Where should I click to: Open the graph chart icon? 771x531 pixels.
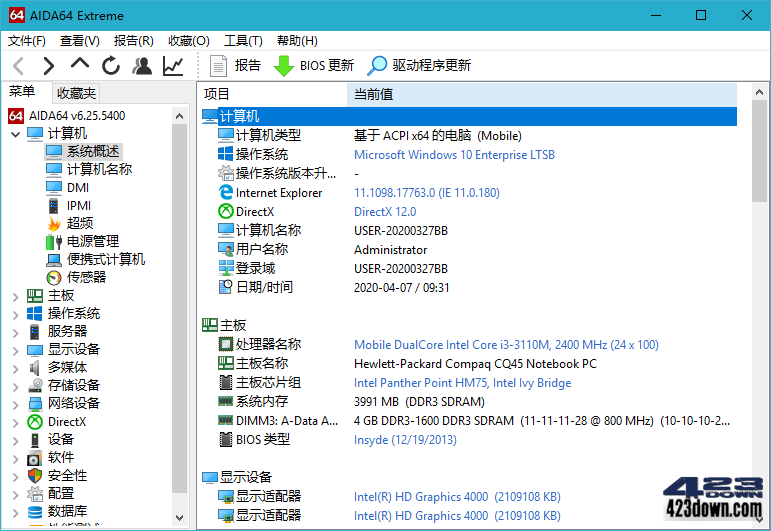173,65
